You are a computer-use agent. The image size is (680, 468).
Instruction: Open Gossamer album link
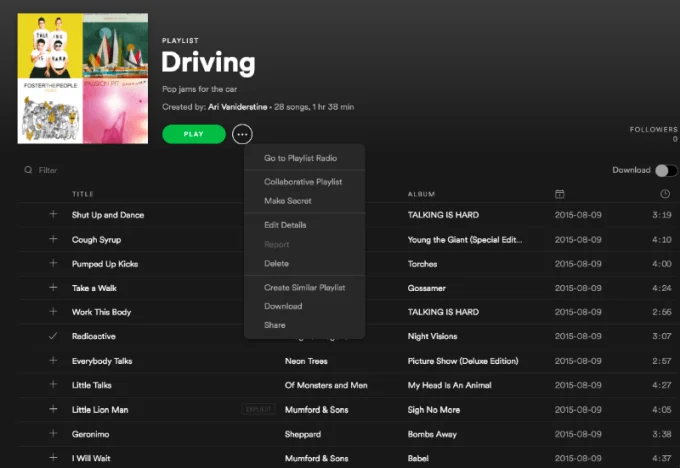click(x=426, y=288)
